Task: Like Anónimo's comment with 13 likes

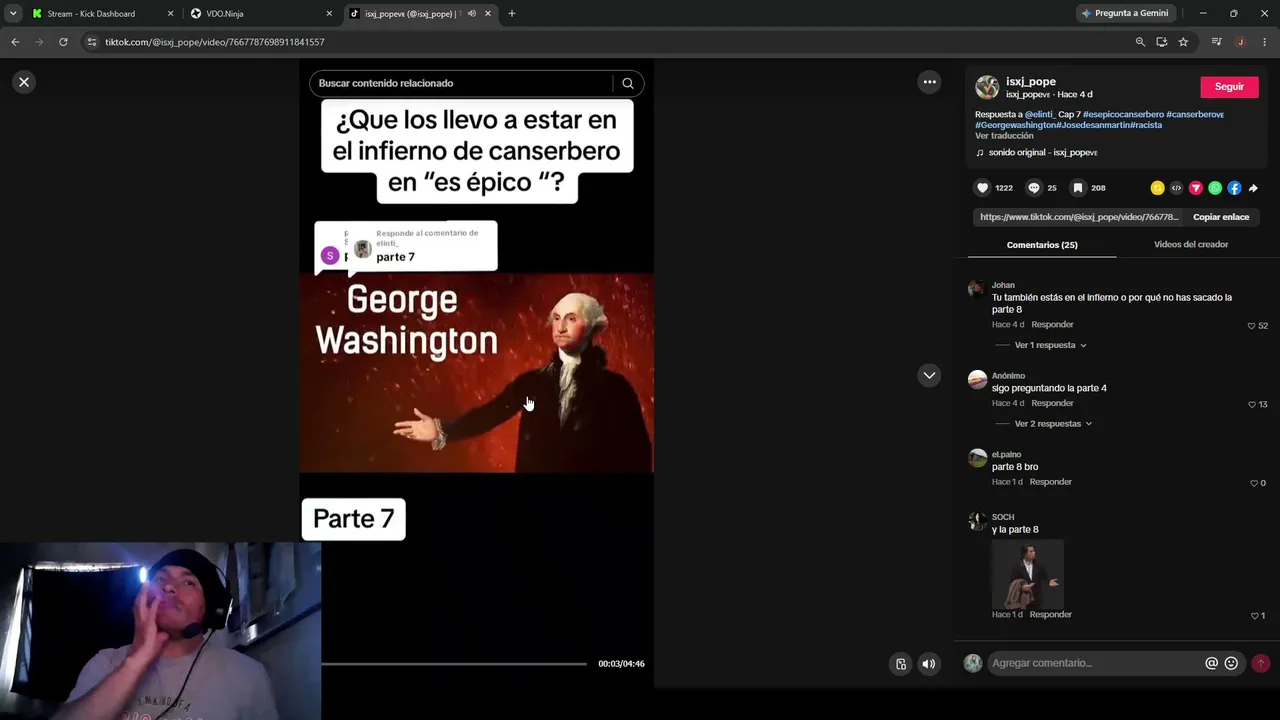Action: click(x=1251, y=405)
